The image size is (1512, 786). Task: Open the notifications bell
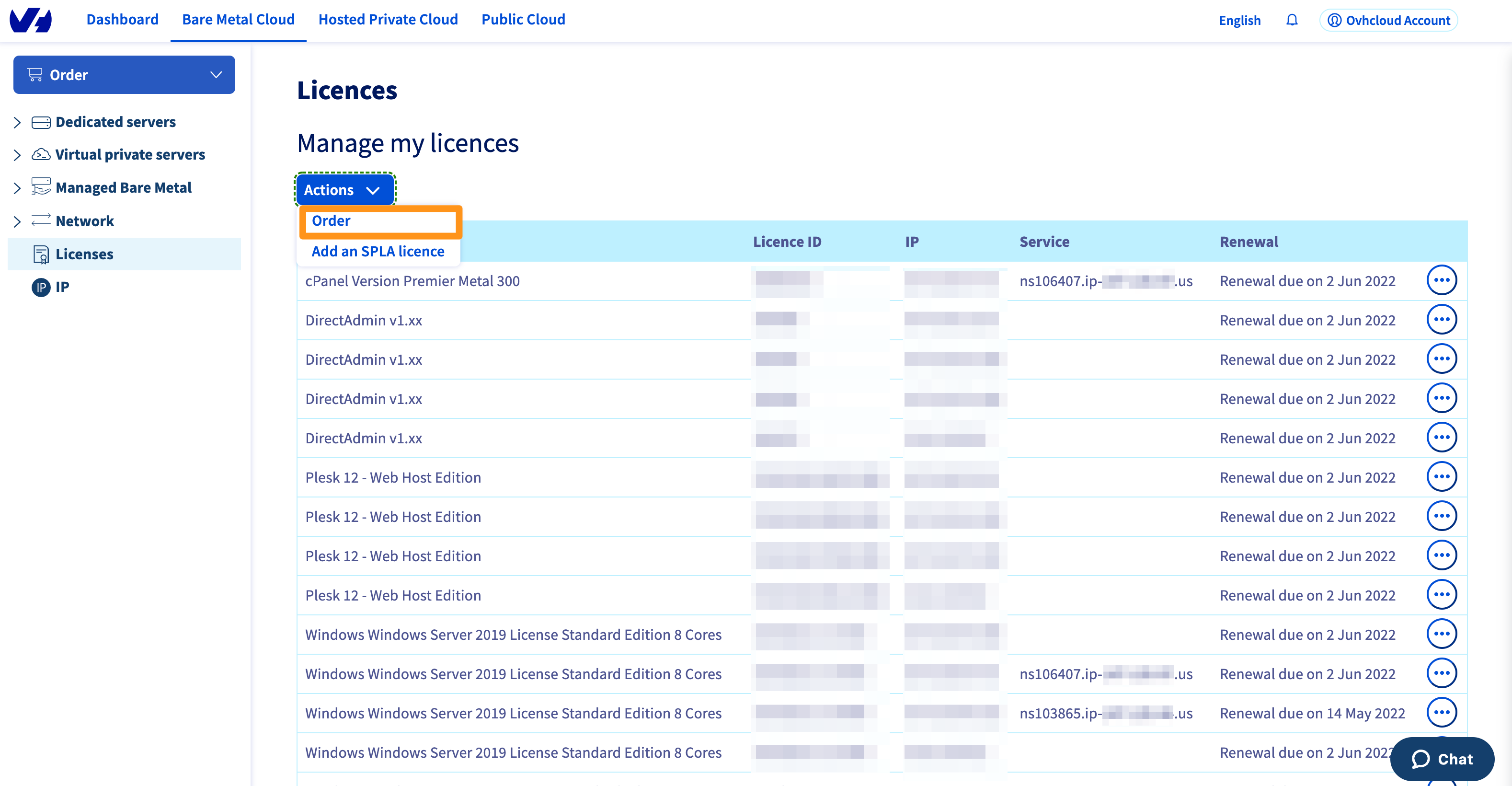tap(1291, 20)
